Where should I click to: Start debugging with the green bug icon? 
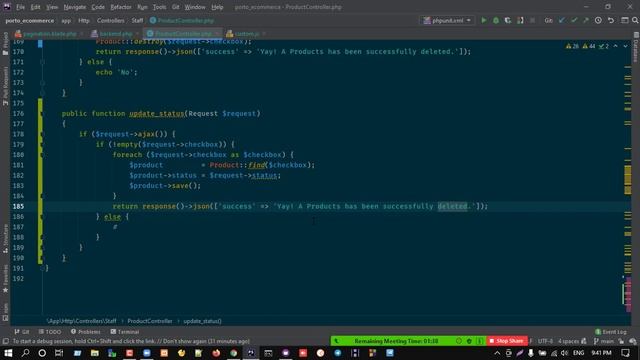496,20
